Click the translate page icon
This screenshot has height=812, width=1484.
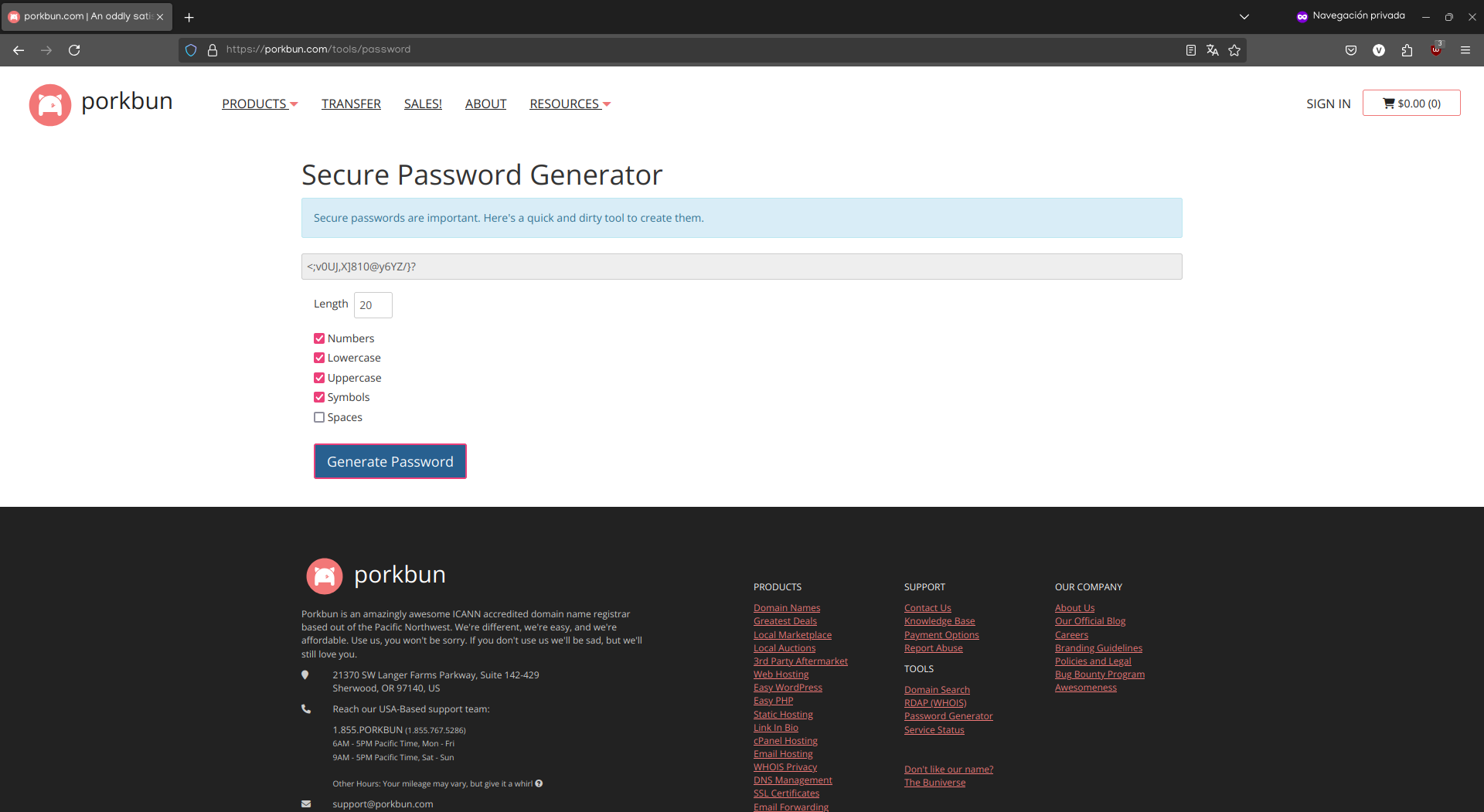point(1213,50)
